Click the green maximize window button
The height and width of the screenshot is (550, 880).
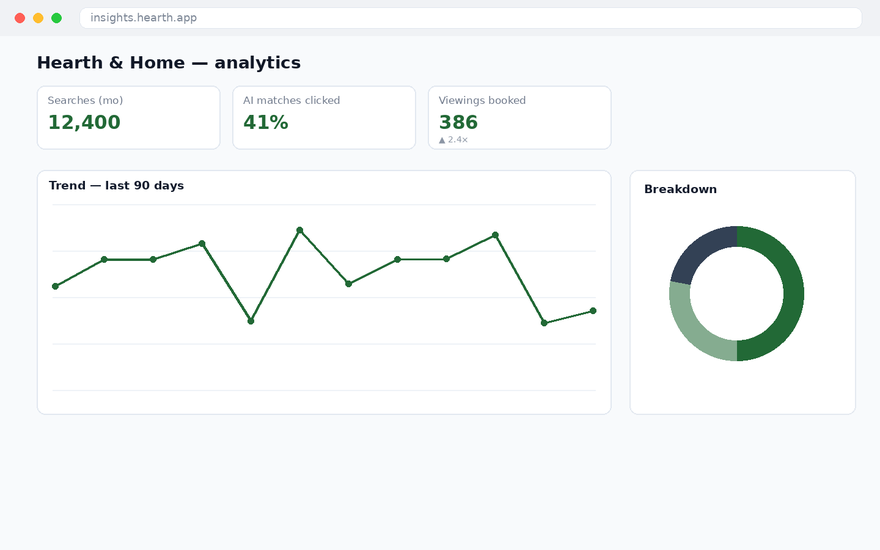[57, 18]
